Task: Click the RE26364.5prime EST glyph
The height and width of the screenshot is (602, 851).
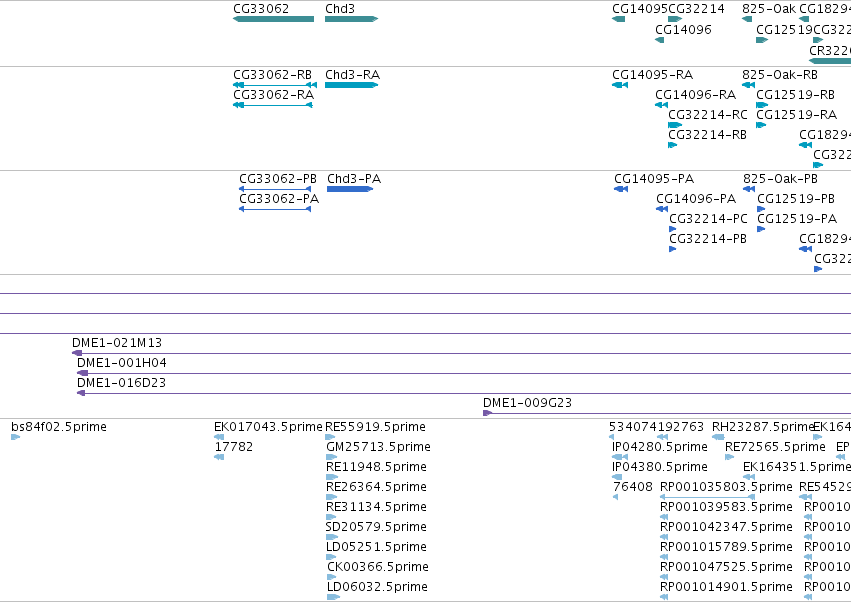Action: tap(332, 497)
